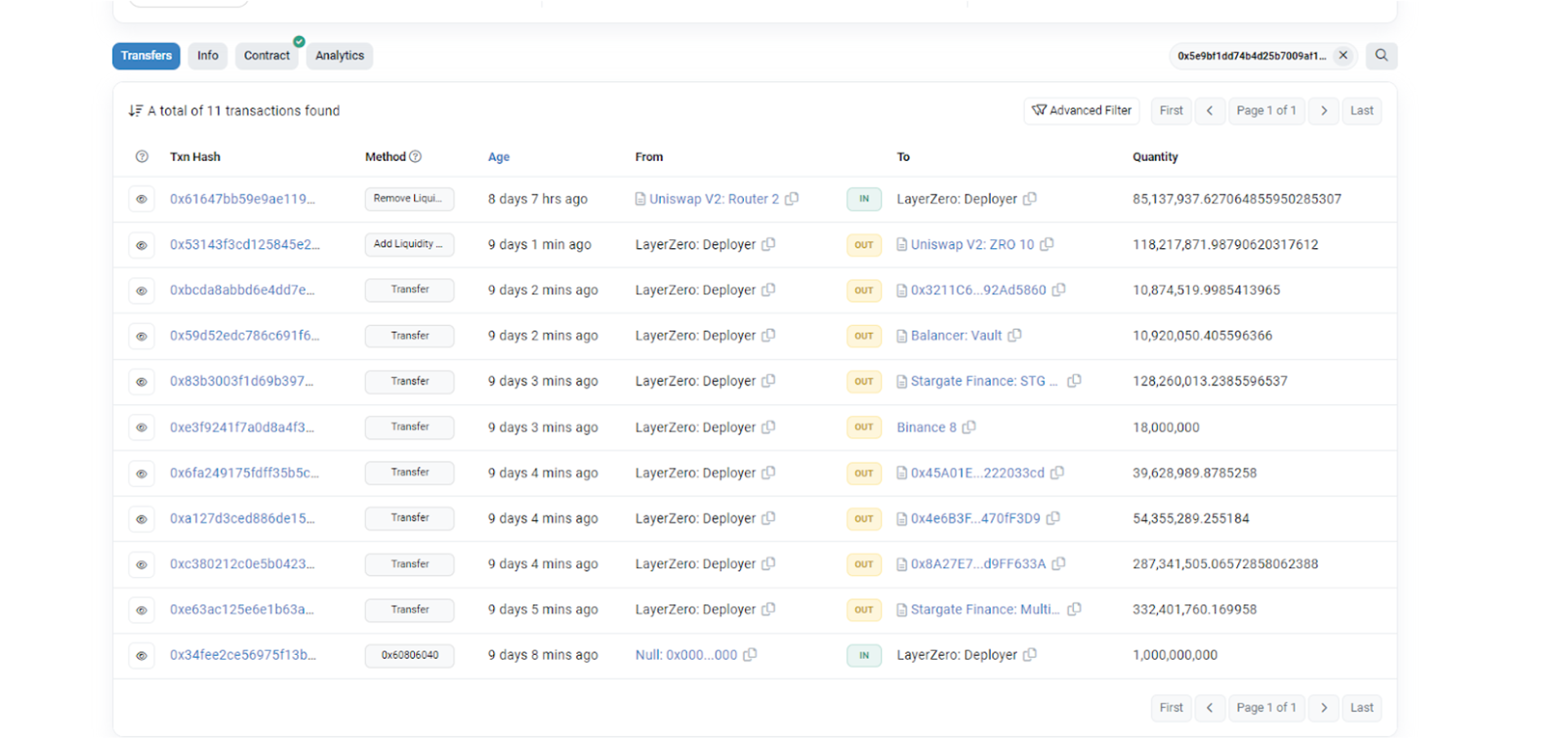Toggle eye preview for 0x53143f3cd125845e2 transaction
The width and height of the screenshot is (1568, 738).
[x=142, y=245]
